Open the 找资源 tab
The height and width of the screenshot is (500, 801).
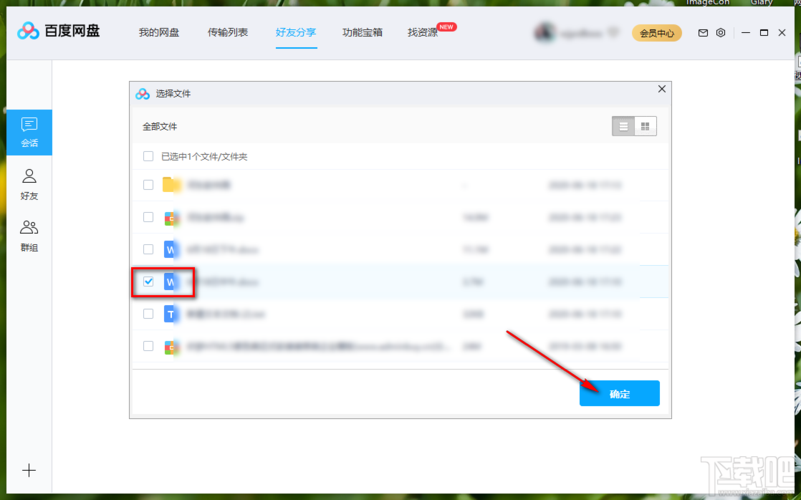point(423,33)
